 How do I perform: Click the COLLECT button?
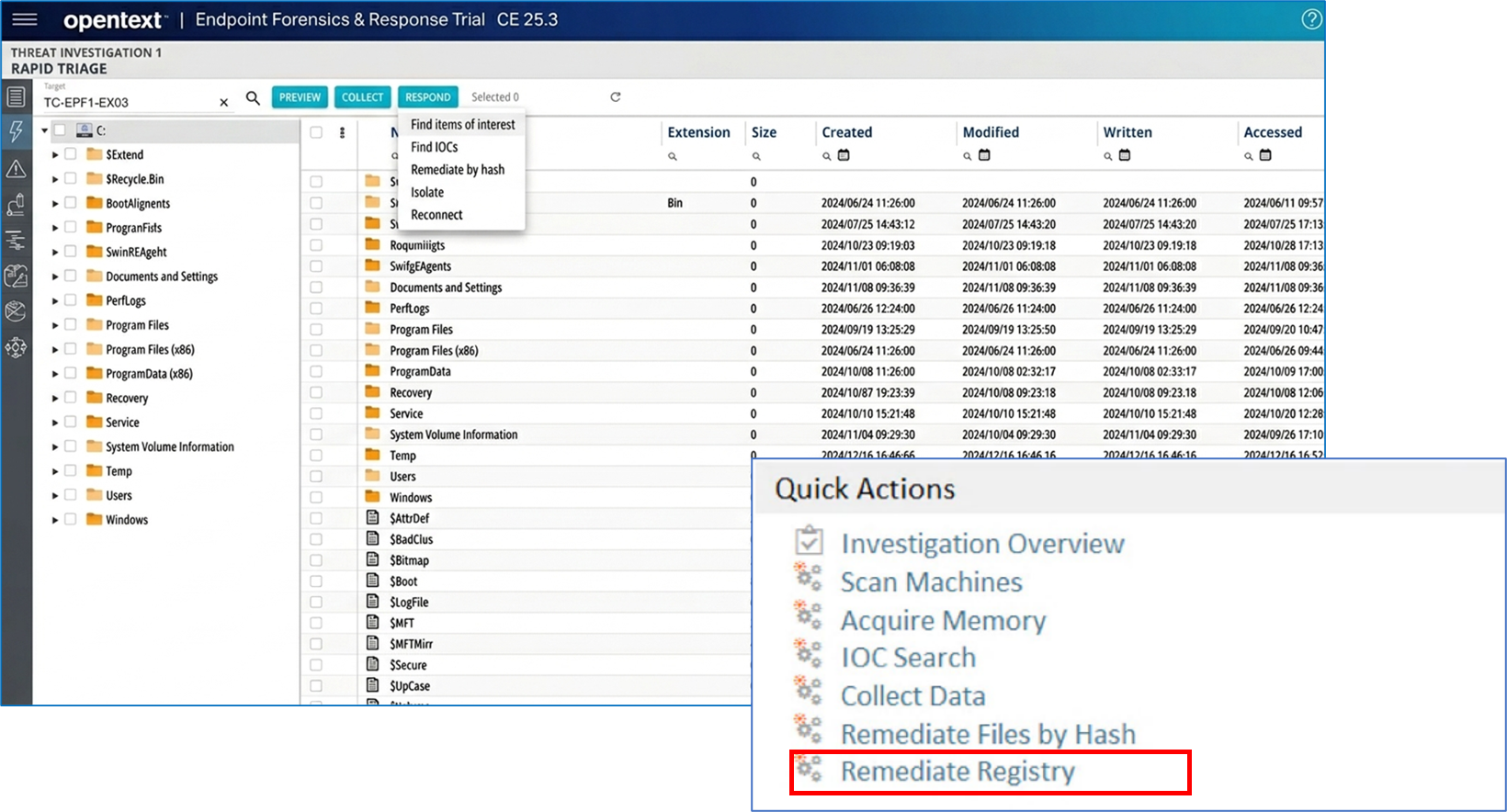(362, 97)
